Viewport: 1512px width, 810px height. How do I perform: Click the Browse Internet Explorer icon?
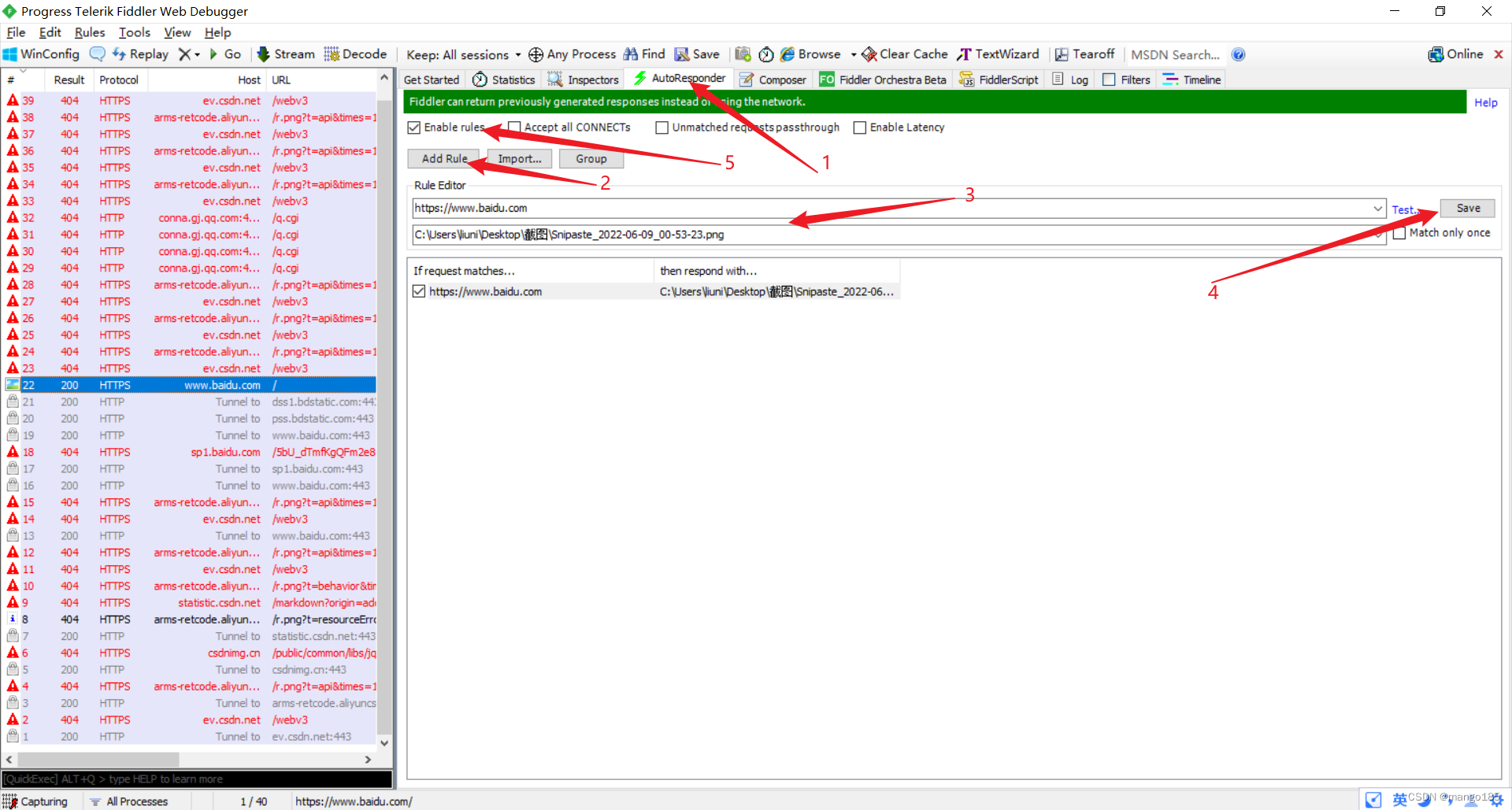pos(787,54)
